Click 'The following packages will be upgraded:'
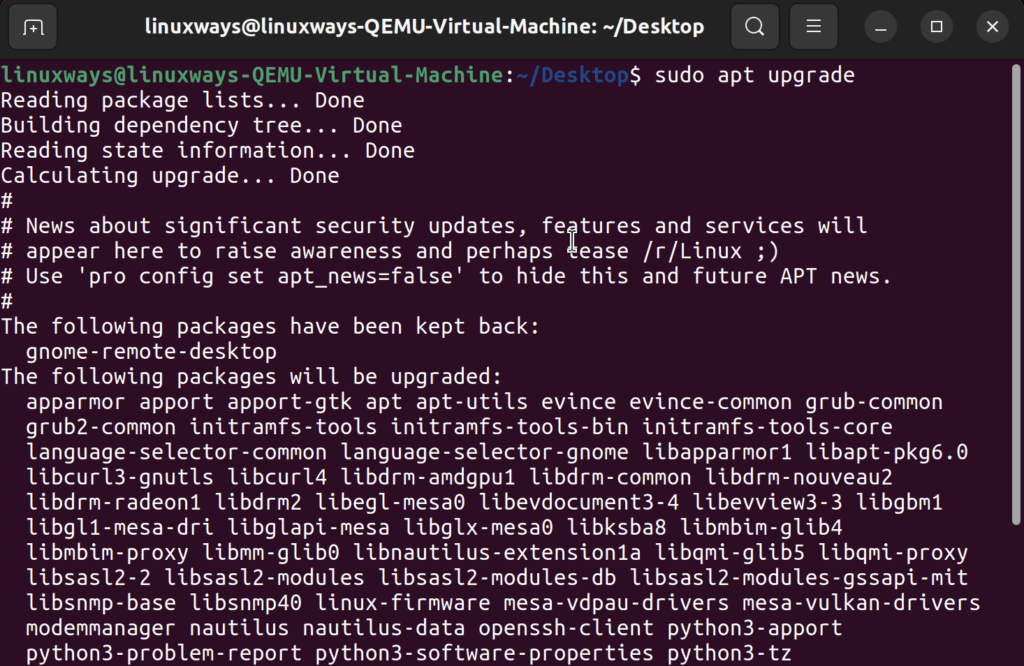Image resolution: width=1024 pixels, height=666 pixels. click(x=251, y=377)
